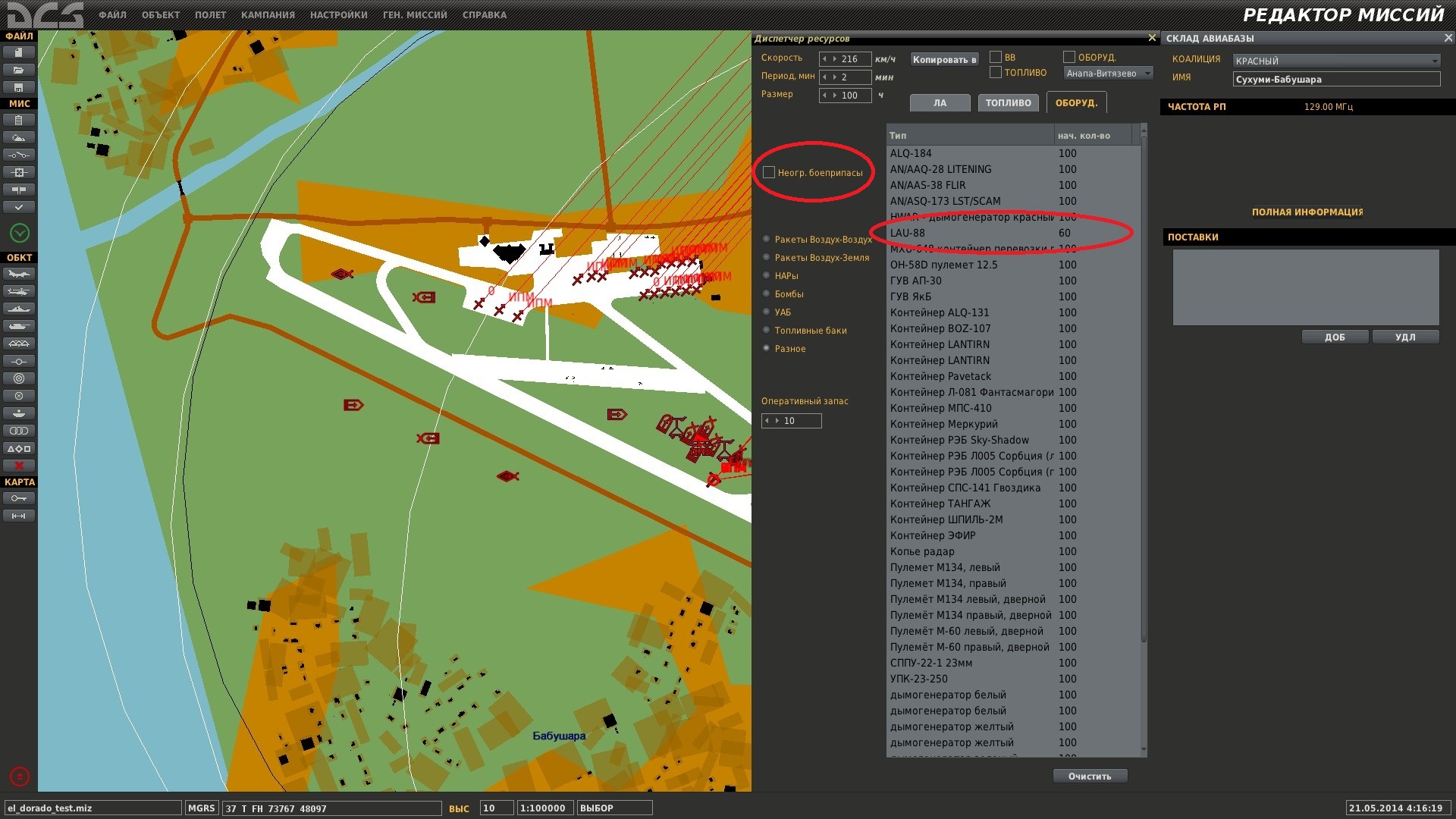Click the УДЛ button under ПОСТАВКИ

[1405, 337]
